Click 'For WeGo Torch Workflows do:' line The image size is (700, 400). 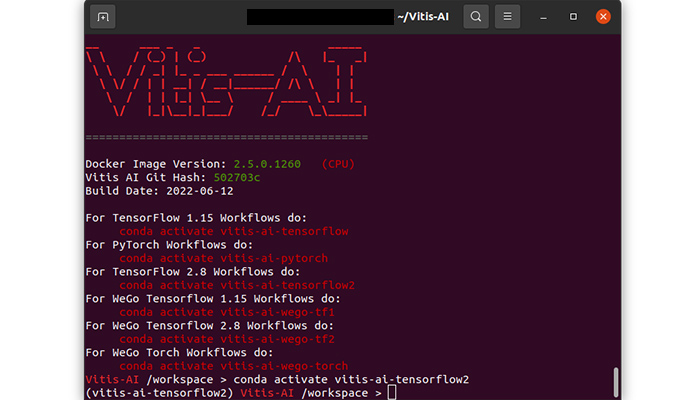[x=179, y=352]
